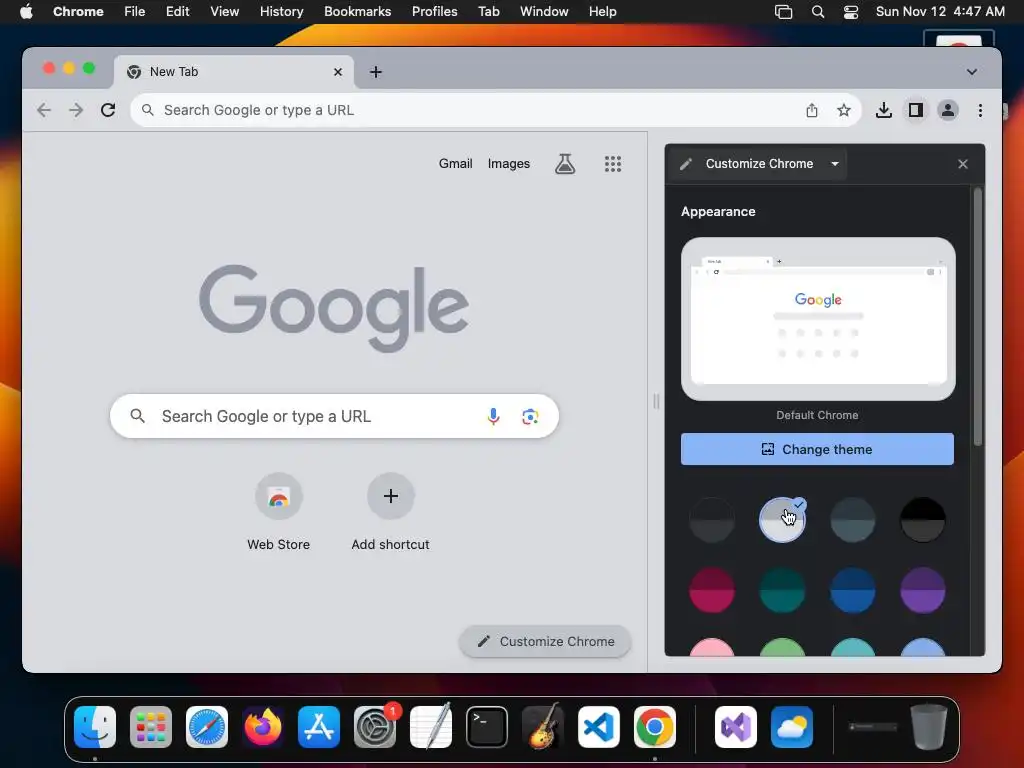1024x768 pixels.
Task: Search by image with Google Lens icon
Action: 530,416
